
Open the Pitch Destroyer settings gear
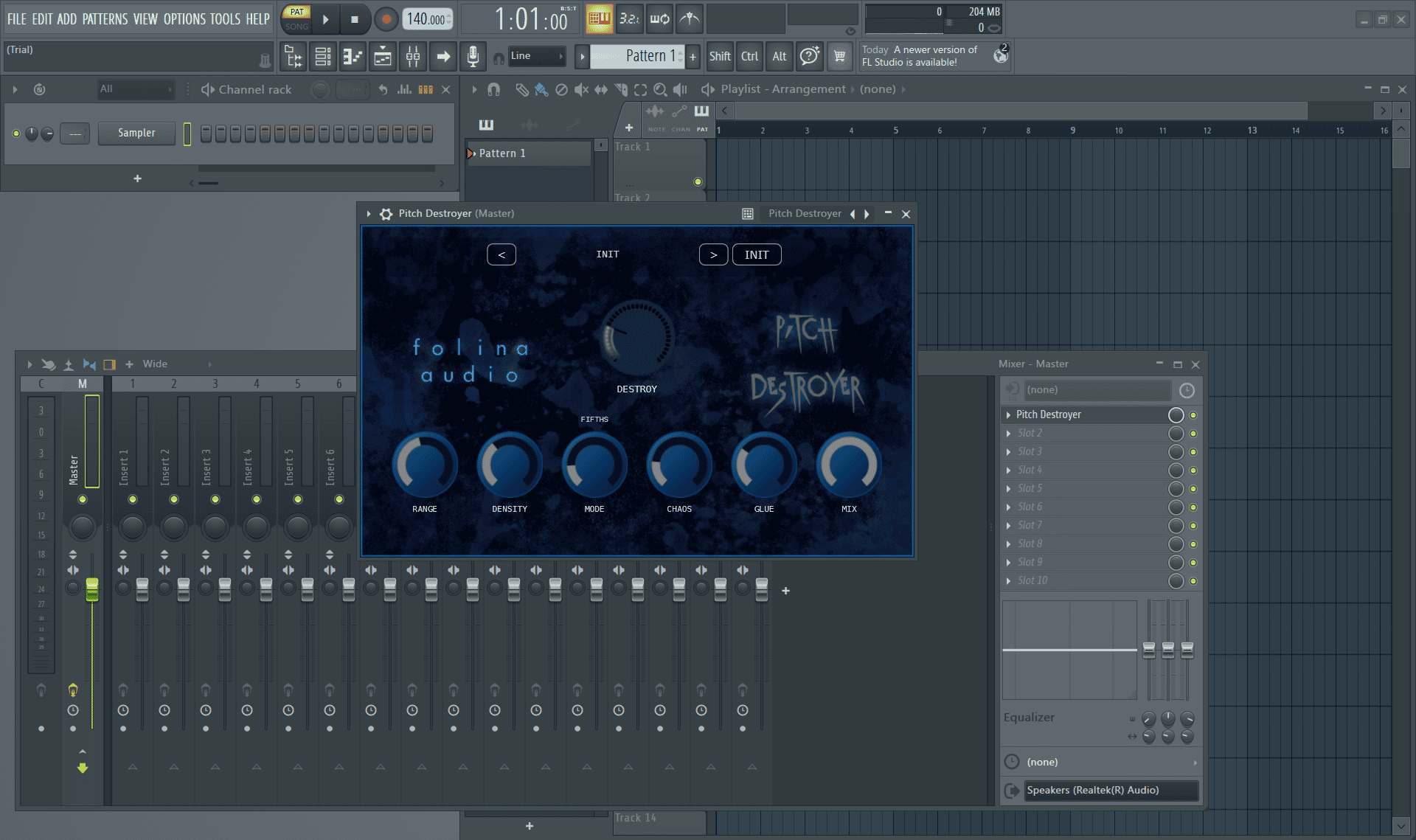pos(386,214)
